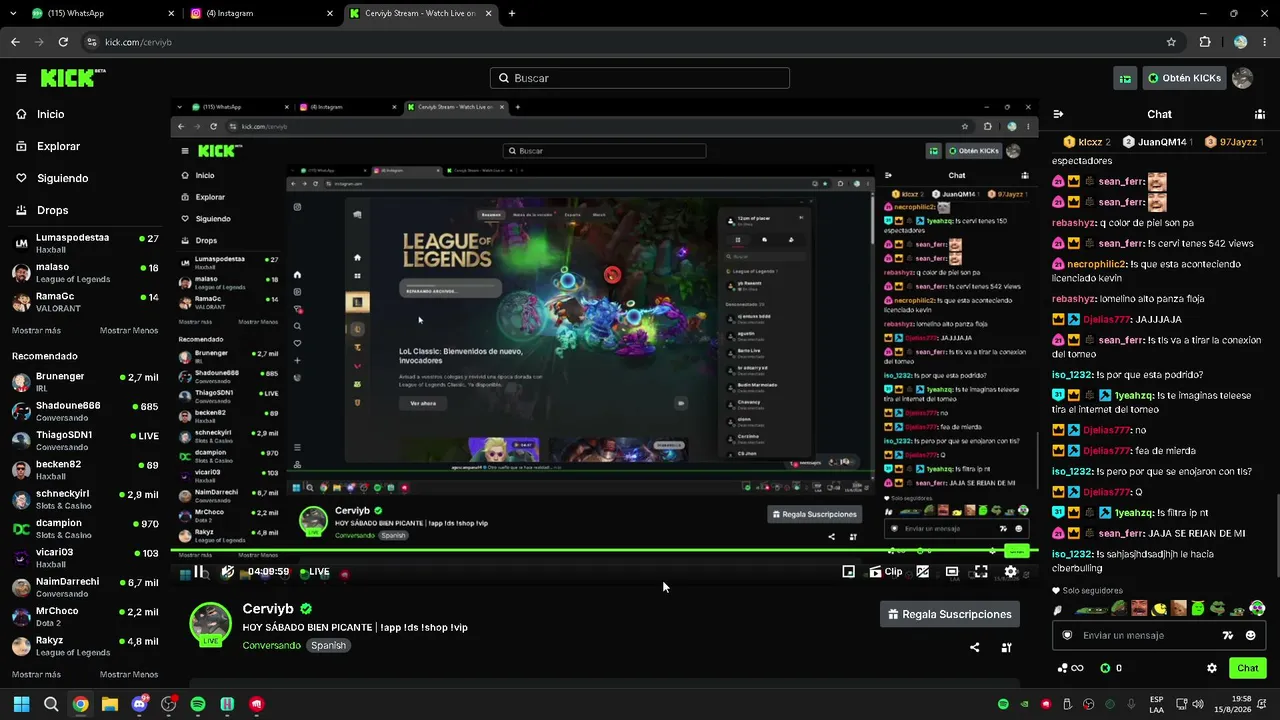The width and height of the screenshot is (1280, 720).
Task: Open the Kick sidebar hamburger menu
Action: point(21,78)
